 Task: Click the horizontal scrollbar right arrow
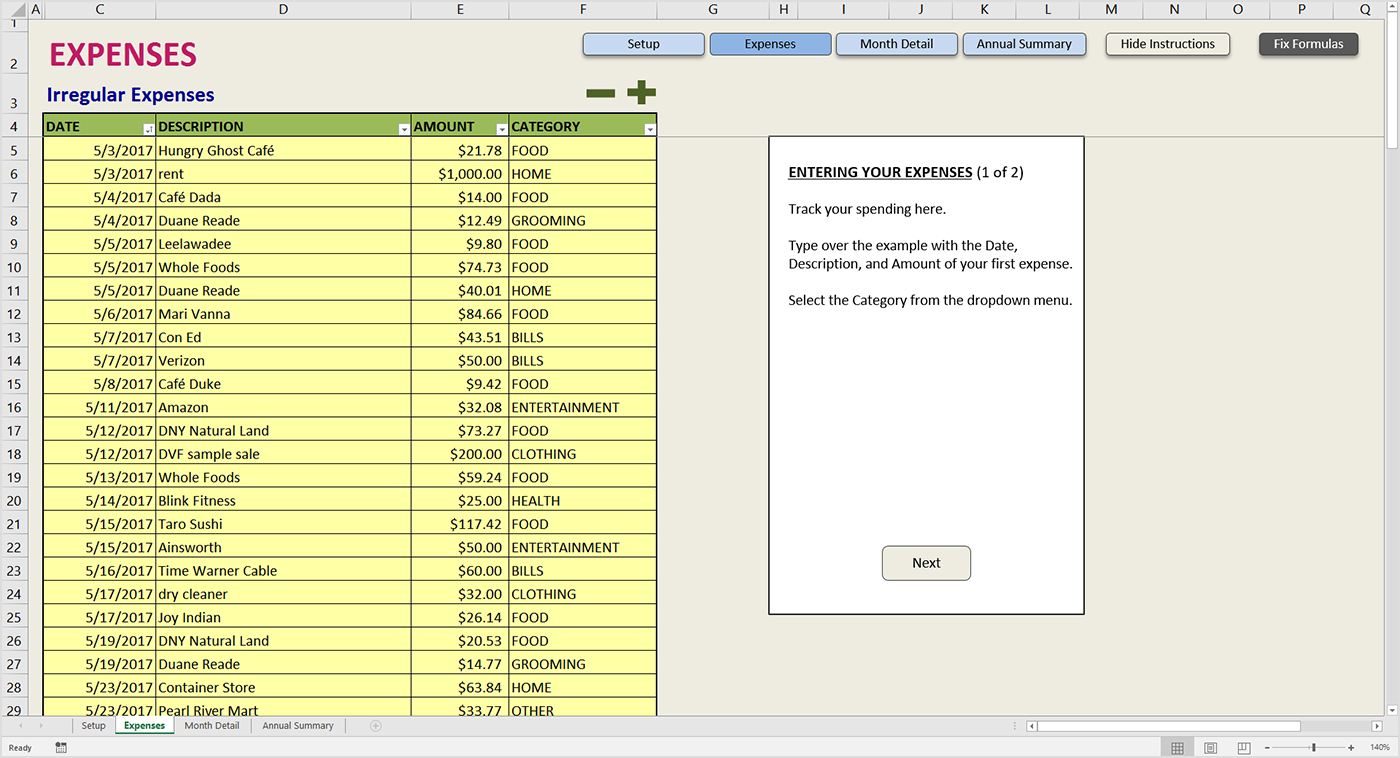[x=1377, y=726]
